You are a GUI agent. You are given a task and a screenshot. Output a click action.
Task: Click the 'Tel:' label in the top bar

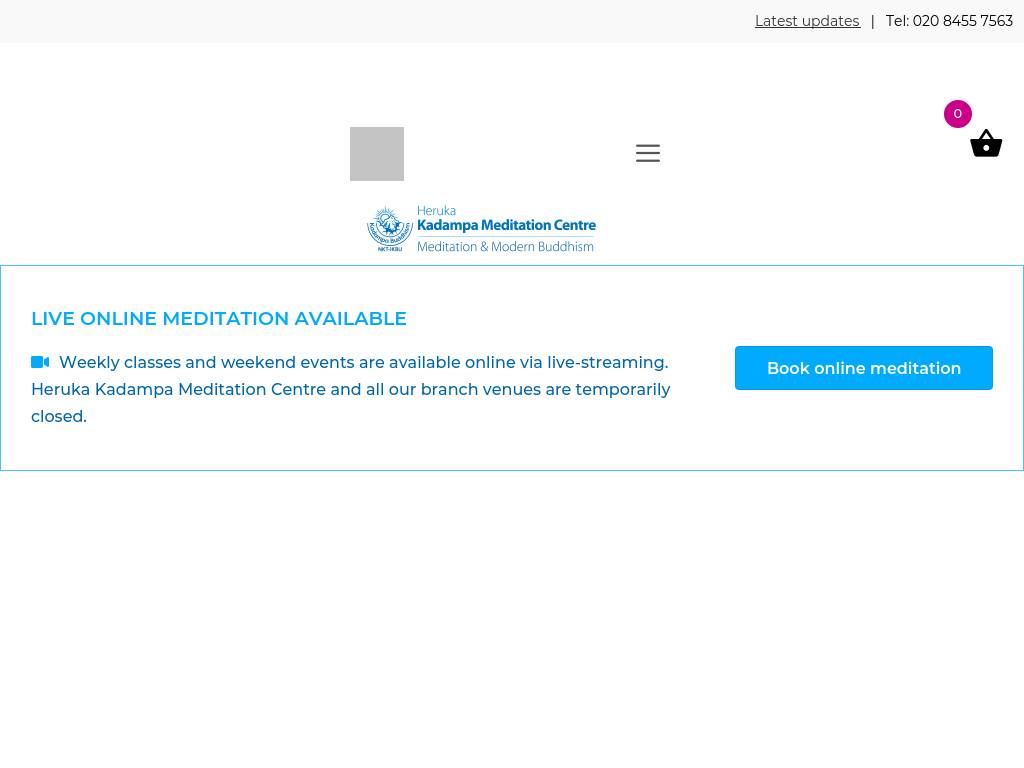coord(897,21)
